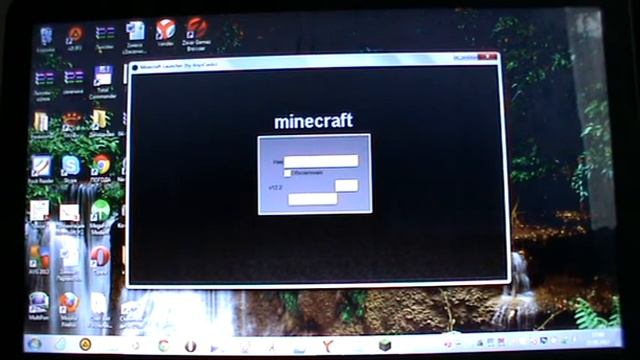Open the red swirl games browser desktop icon
Image resolution: width=640 pixels, height=360 pixels.
[x=196, y=33]
